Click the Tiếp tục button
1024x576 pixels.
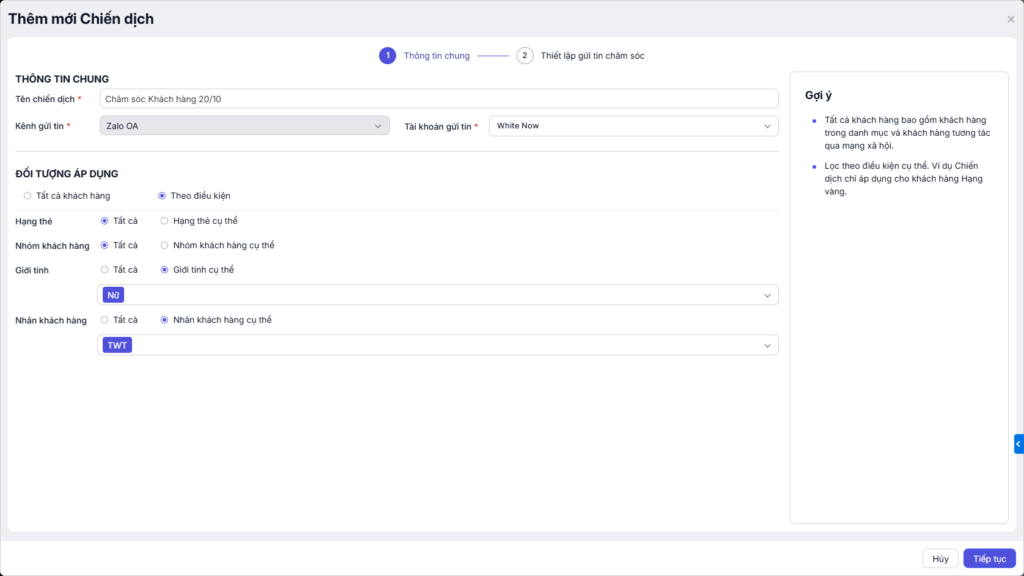point(989,559)
